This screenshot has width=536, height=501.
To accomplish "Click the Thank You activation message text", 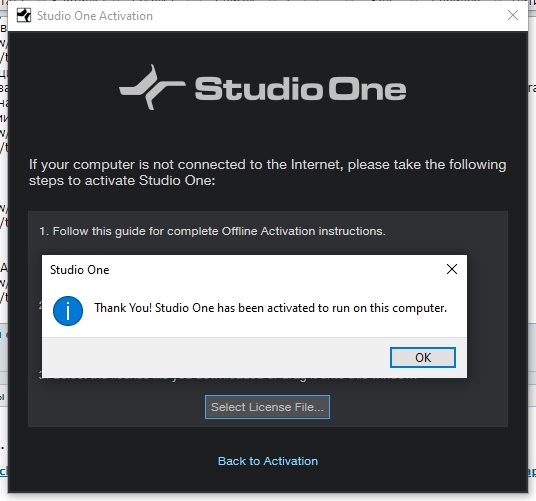I will (x=270, y=308).
